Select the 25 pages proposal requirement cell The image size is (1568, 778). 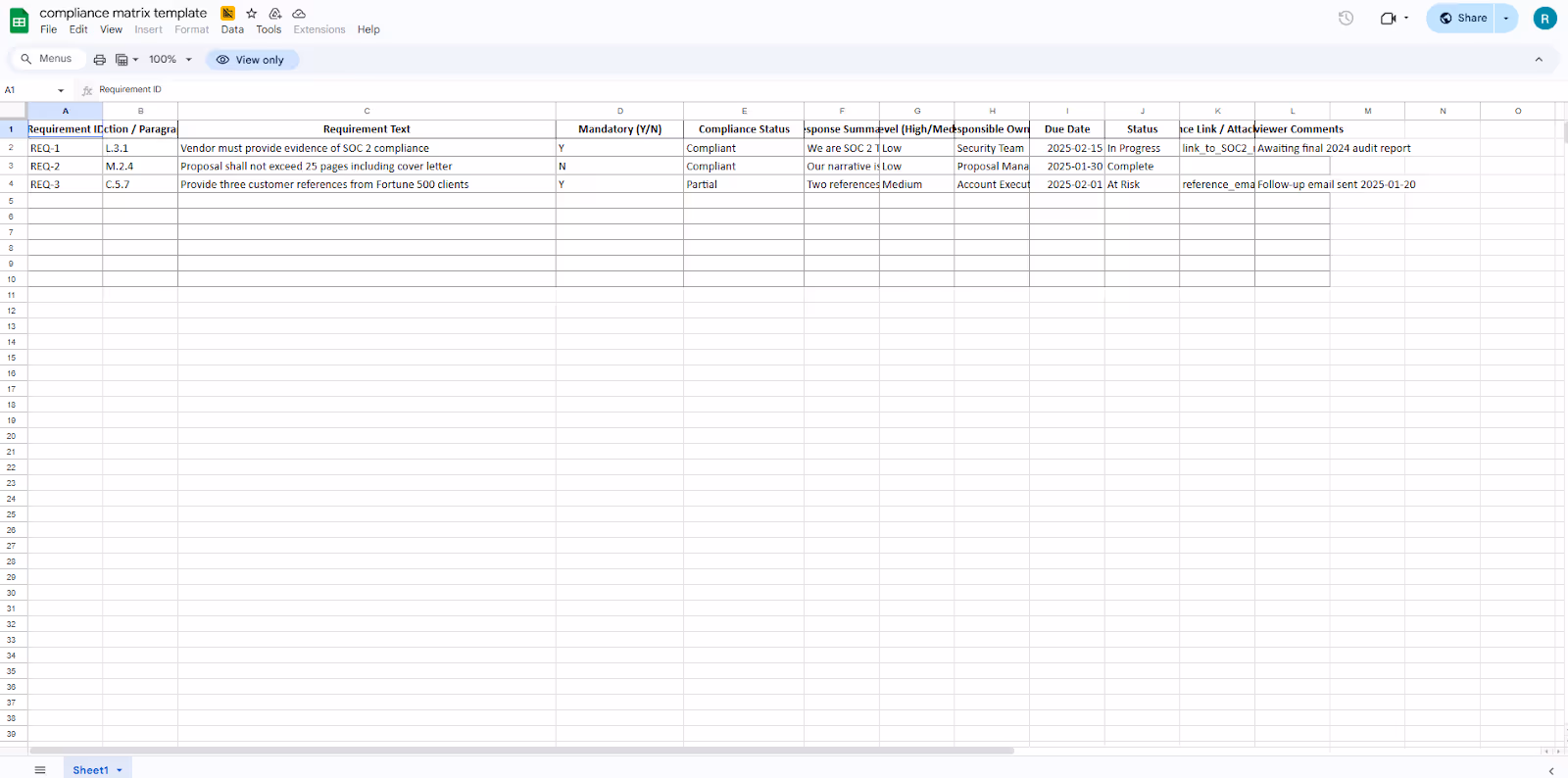pyautogui.click(x=367, y=167)
